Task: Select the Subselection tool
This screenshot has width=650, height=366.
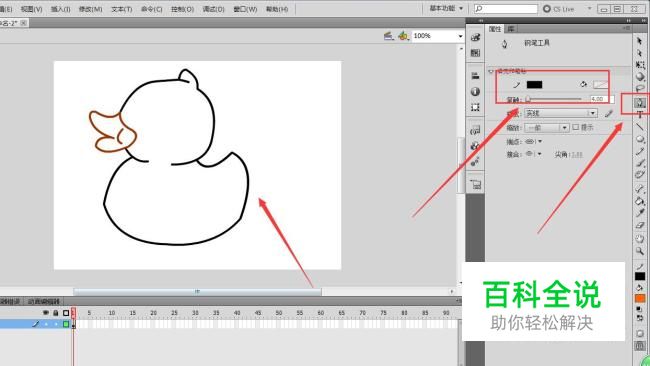Action: pos(640,53)
